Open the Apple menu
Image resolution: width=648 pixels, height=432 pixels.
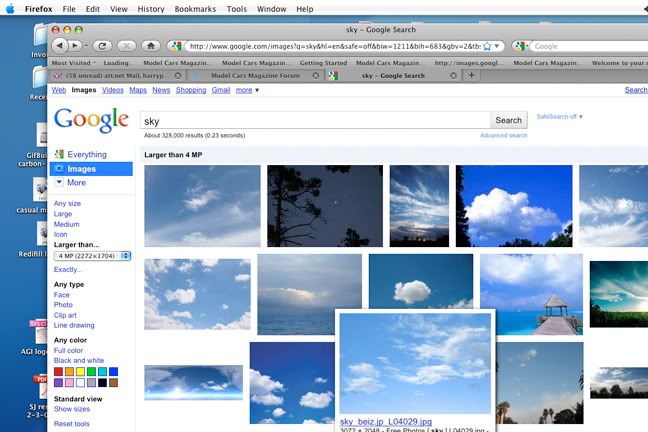point(10,9)
